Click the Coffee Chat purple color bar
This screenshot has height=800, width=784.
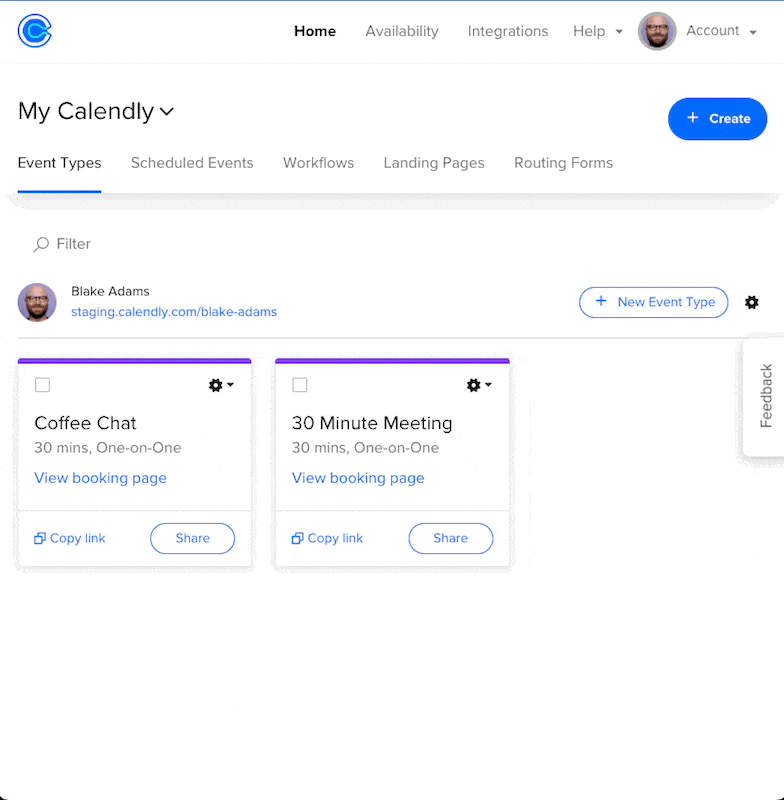(x=134, y=361)
